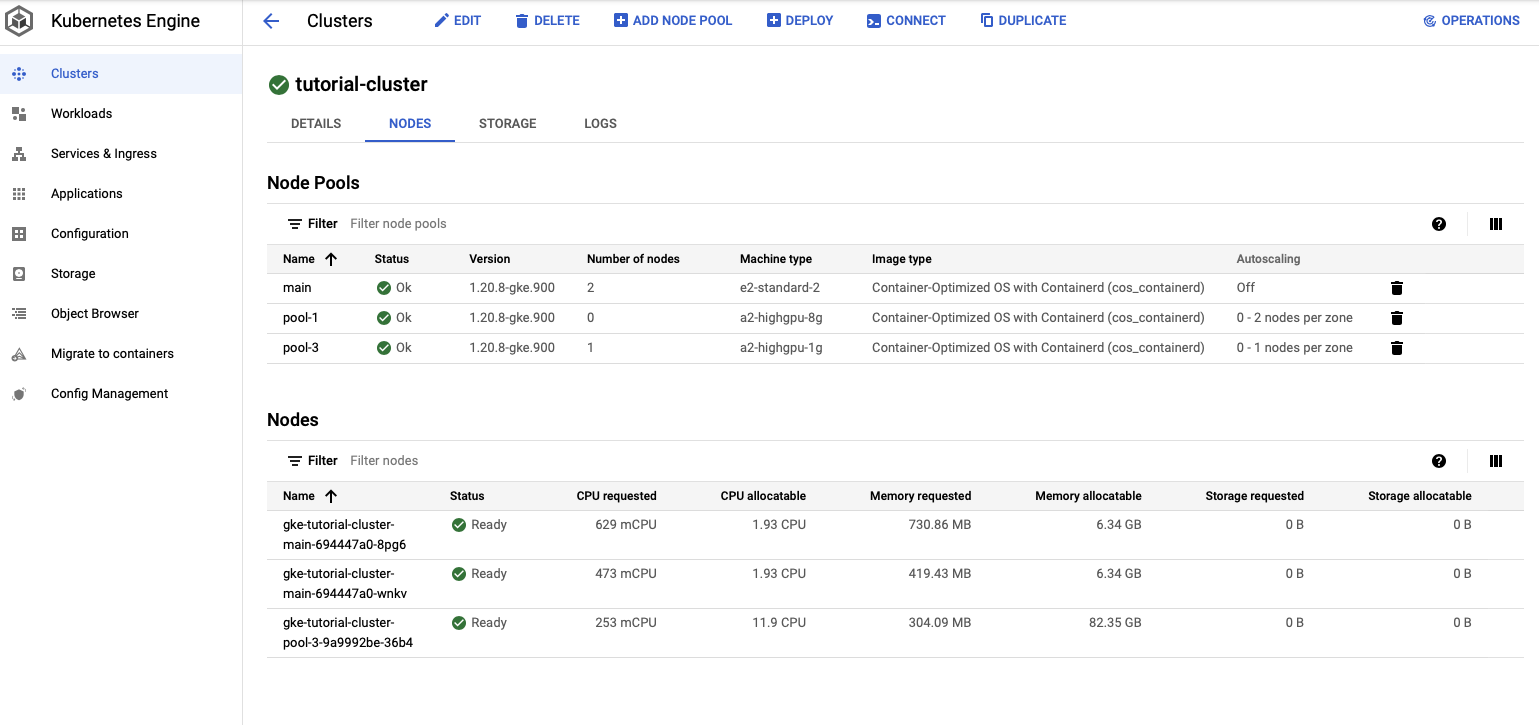
Task: Click the 82.35 GB memory allocatable value
Action: pos(1114,623)
